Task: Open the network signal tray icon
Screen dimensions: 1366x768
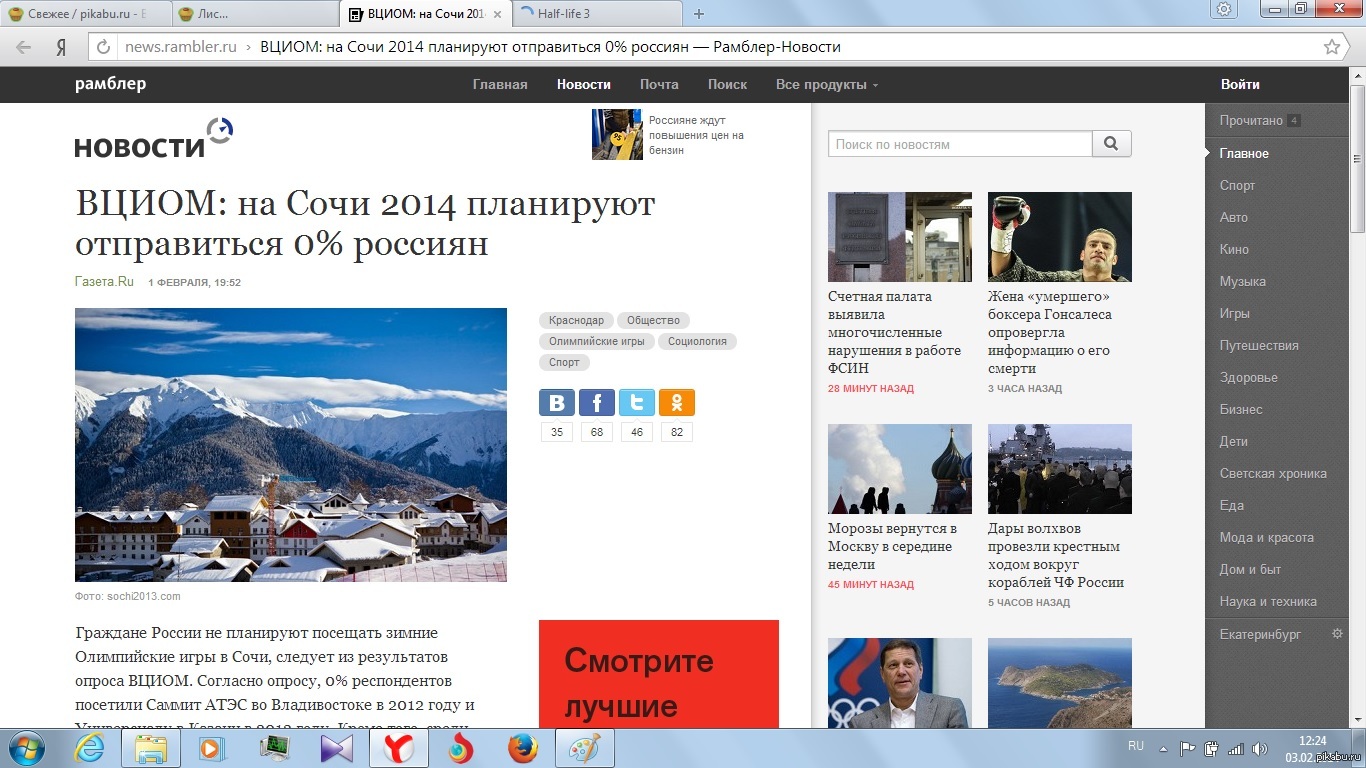Action: [x=1235, y=748]
